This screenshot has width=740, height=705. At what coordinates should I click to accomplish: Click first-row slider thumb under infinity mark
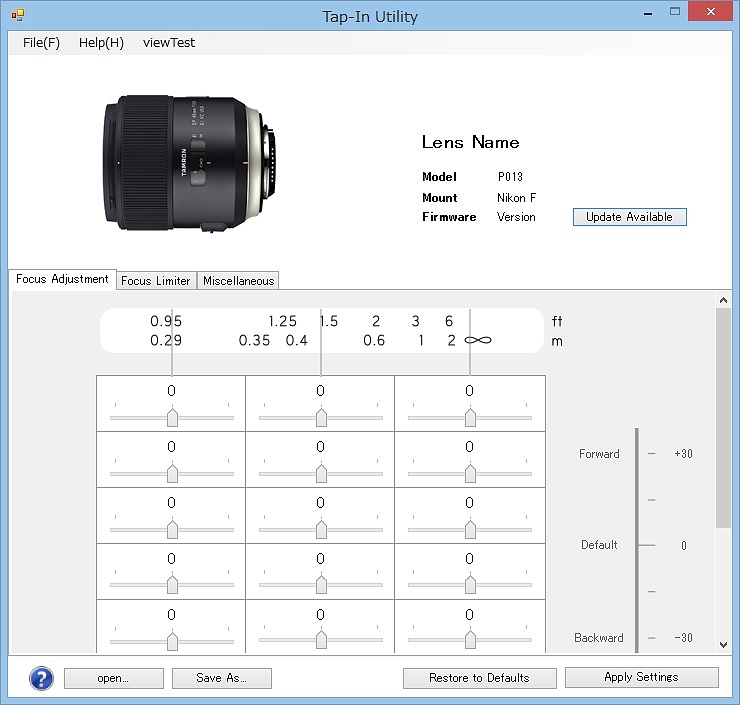point(471,418)
